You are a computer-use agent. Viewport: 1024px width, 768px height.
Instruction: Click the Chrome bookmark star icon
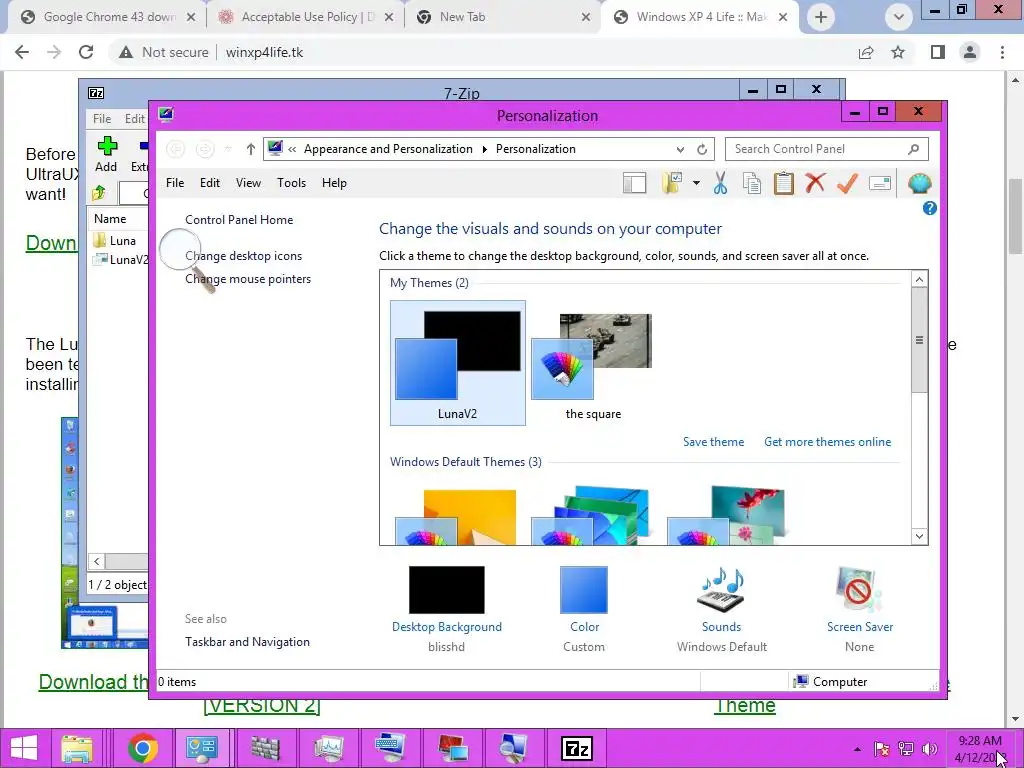click(899, 52)
